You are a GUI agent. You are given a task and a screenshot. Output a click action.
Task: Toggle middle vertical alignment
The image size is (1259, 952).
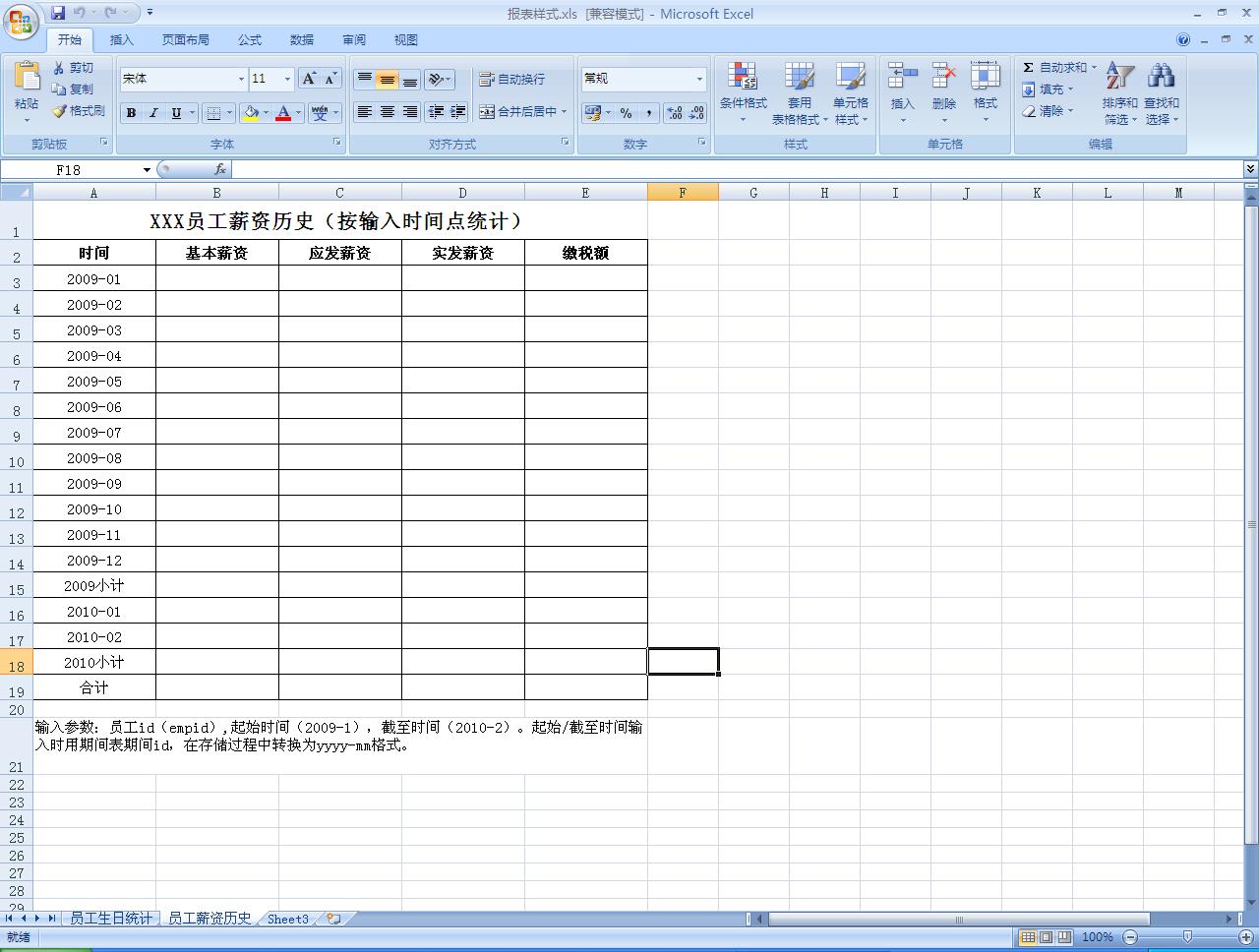pyautogui.click(x=388, y=79)
